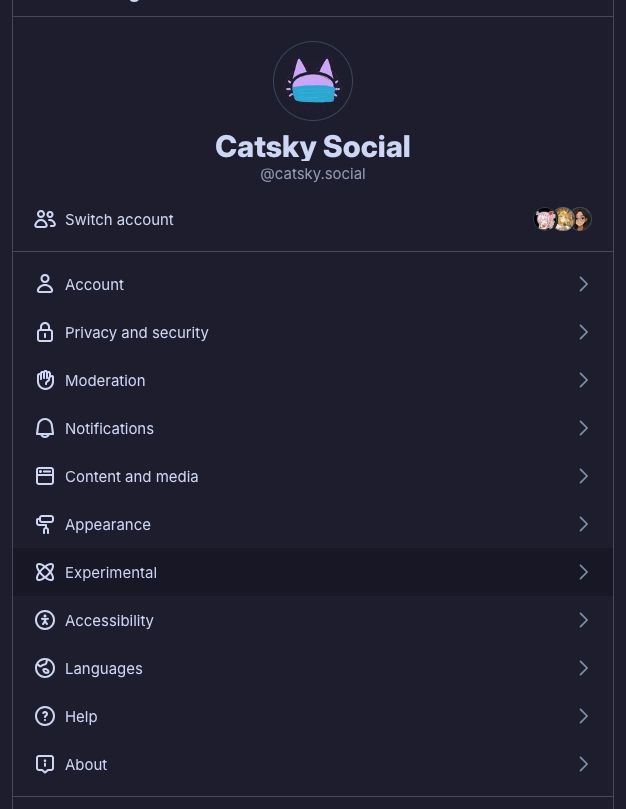The height and width of the screenshot is (809, 626).
Task: Click the Moderation raised-hand icon
Action: [x=45, y=380]
